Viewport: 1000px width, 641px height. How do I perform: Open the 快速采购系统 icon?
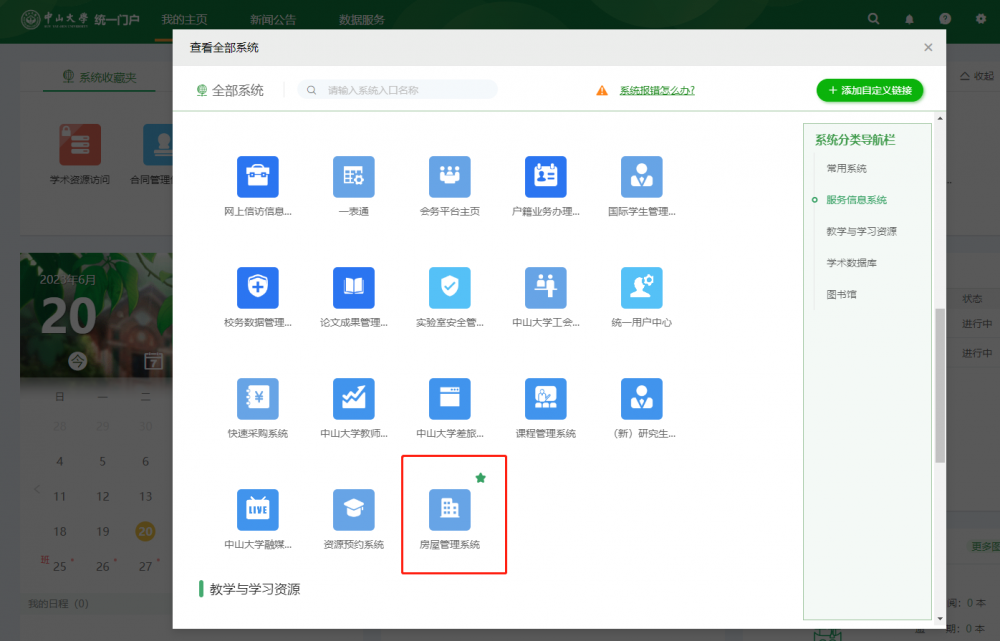point(258,399)
